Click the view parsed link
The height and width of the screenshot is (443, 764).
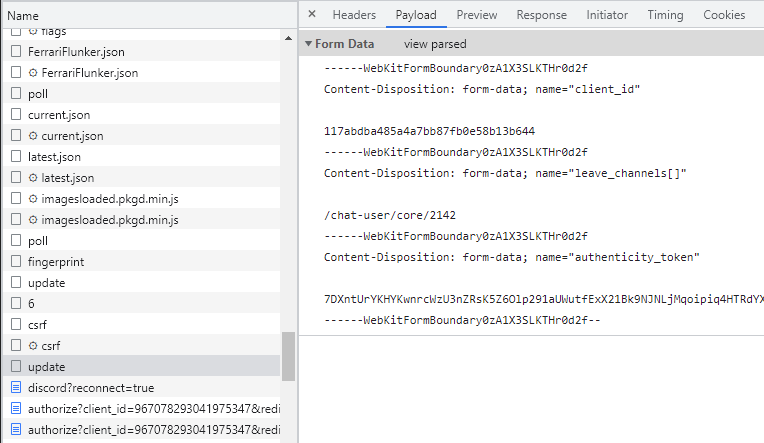pos(435,44)
